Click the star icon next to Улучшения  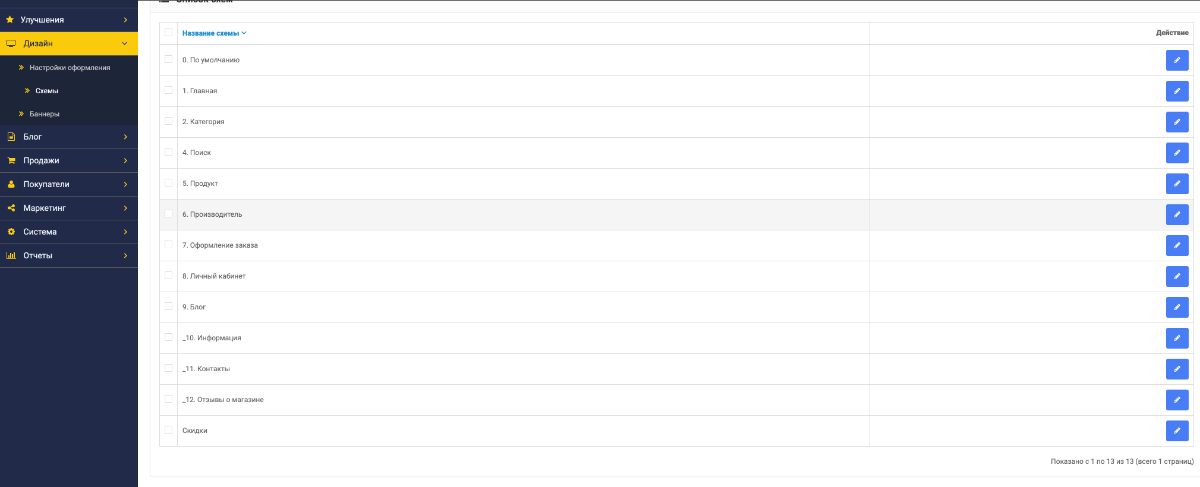coord(11,20)
